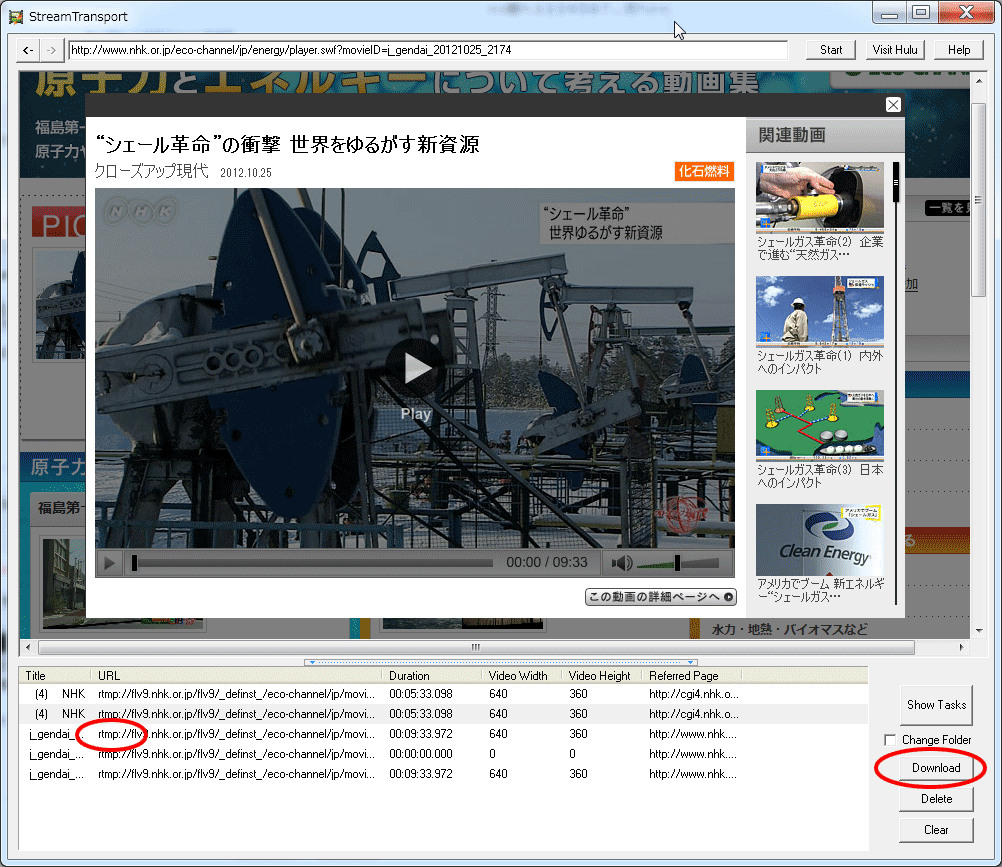The image size is (1002, 867).
Task: Select the stream row with duration 00:00:00.000
Action: 443,754
